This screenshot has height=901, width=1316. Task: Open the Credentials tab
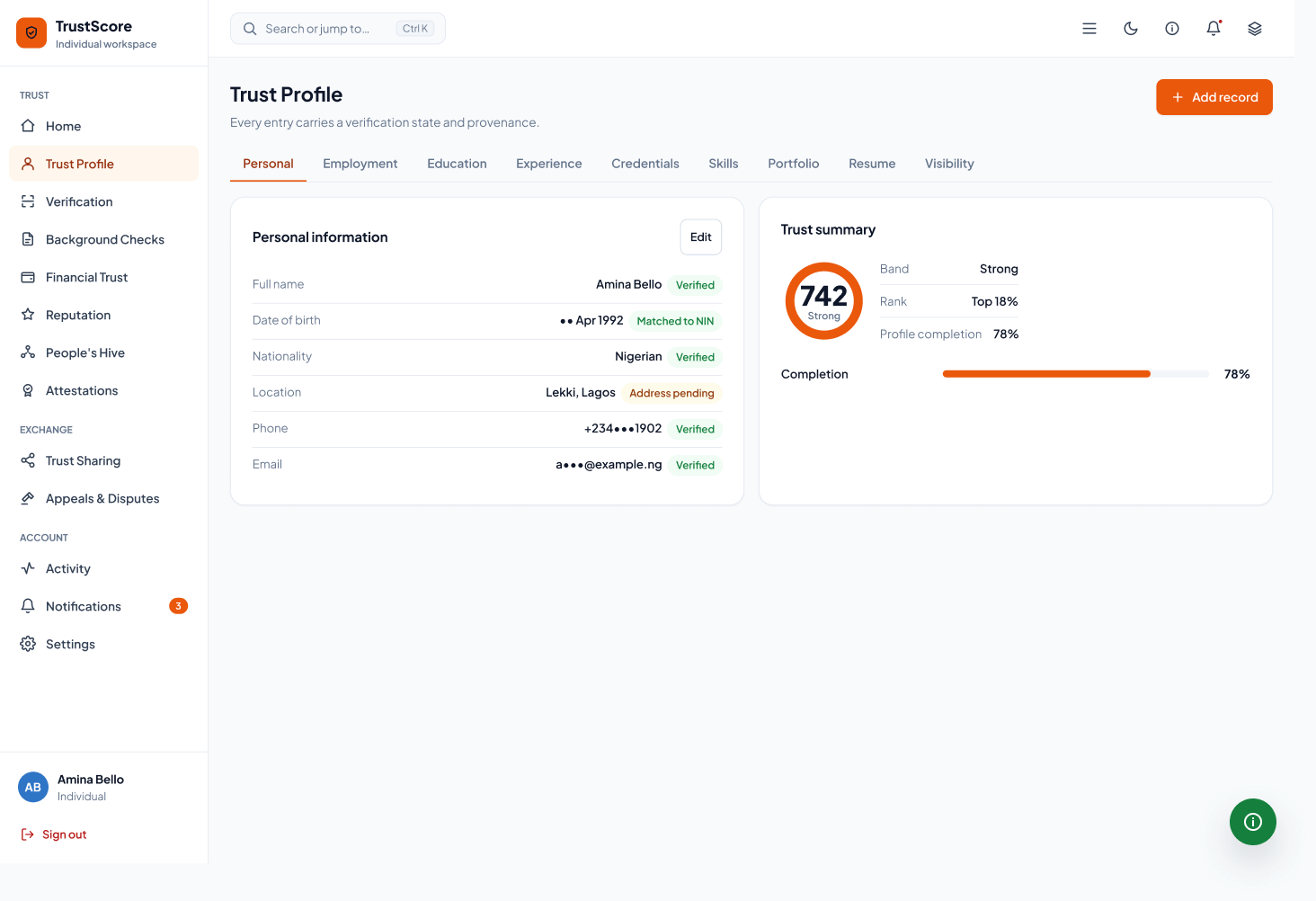(645, 164)
